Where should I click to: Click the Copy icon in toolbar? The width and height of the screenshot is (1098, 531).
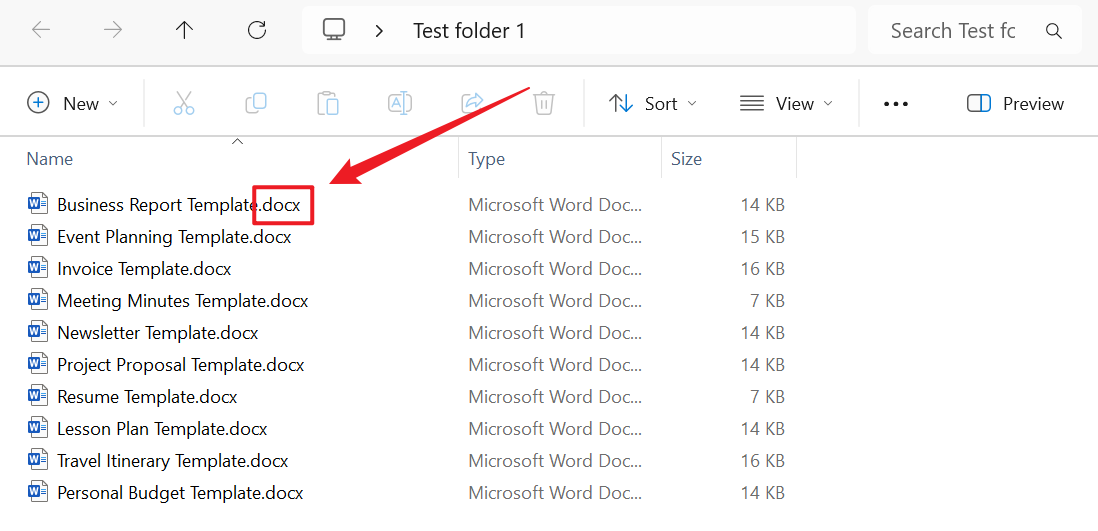256,103
